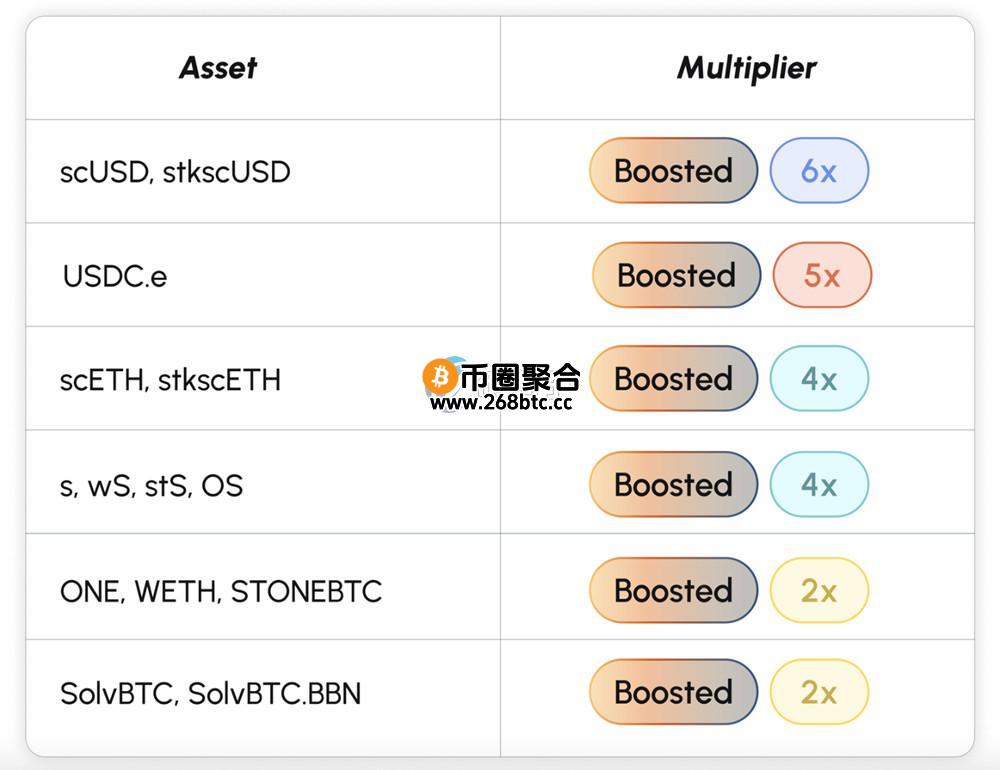The width and height of the screenshot is (1000, 770).
Task: Click the 4x badge for scETH row
Action: pyautogui.click(x=819, y=378)
